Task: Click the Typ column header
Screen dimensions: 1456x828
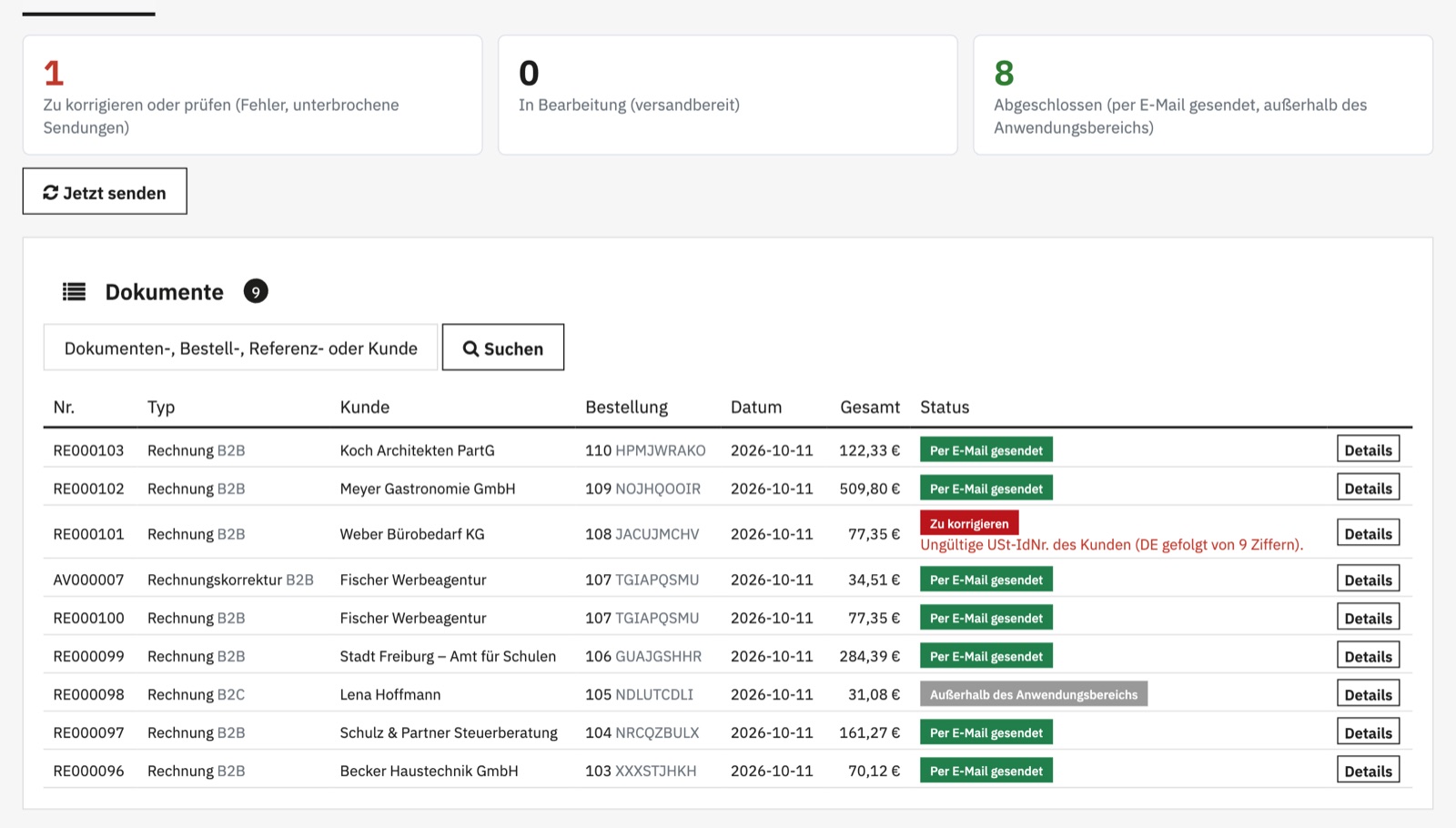Action: click(x=161, y=407)
